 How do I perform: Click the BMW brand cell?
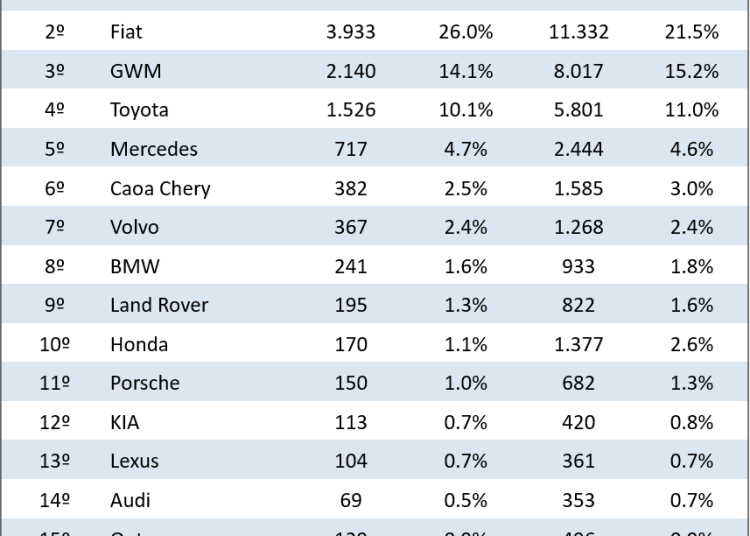[134, 266]
